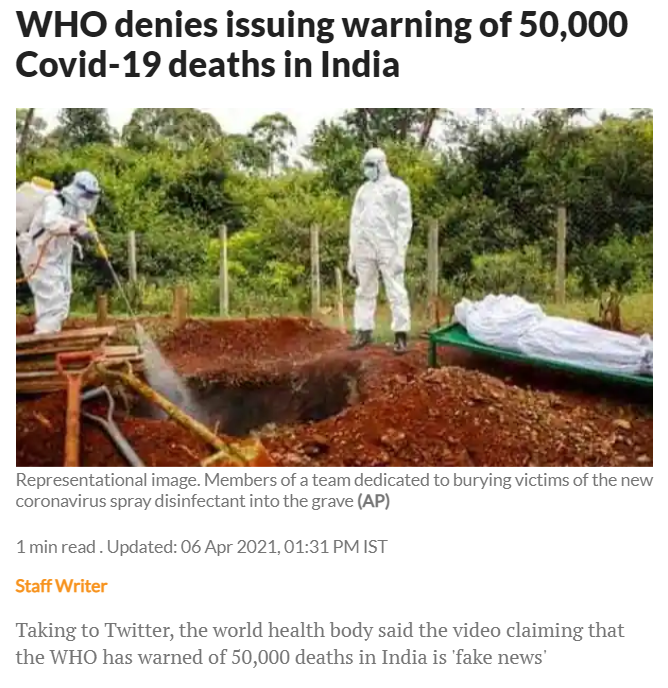The image size is (668, 688).
Task: Click the '1 min read' label
Action: pos(56,547)
